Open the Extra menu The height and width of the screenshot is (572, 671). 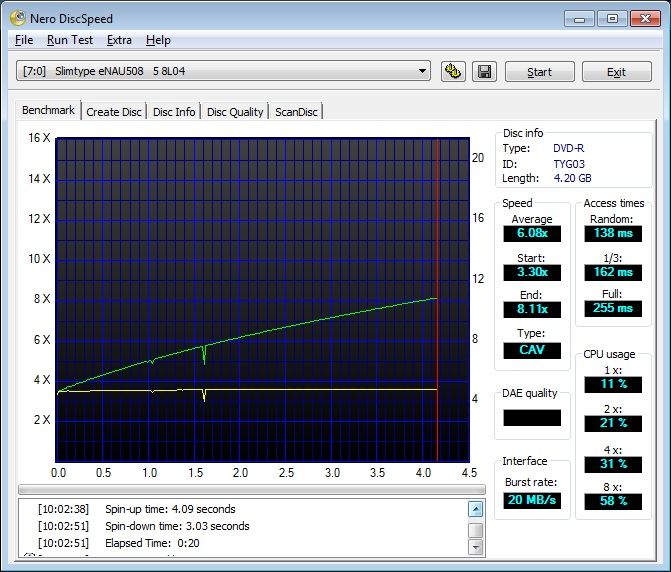coord(119,40)
